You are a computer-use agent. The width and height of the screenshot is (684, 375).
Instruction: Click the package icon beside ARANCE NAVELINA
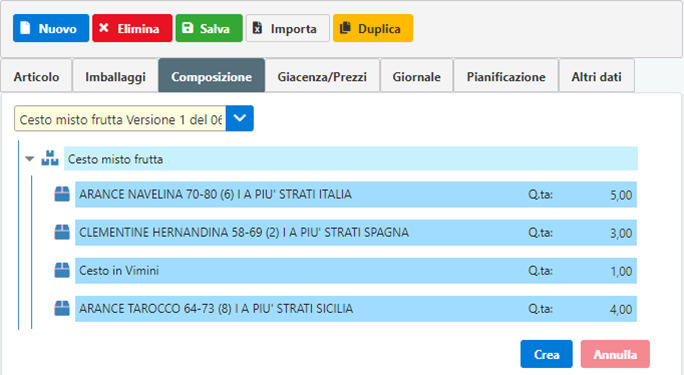click(x=62, y=194)
